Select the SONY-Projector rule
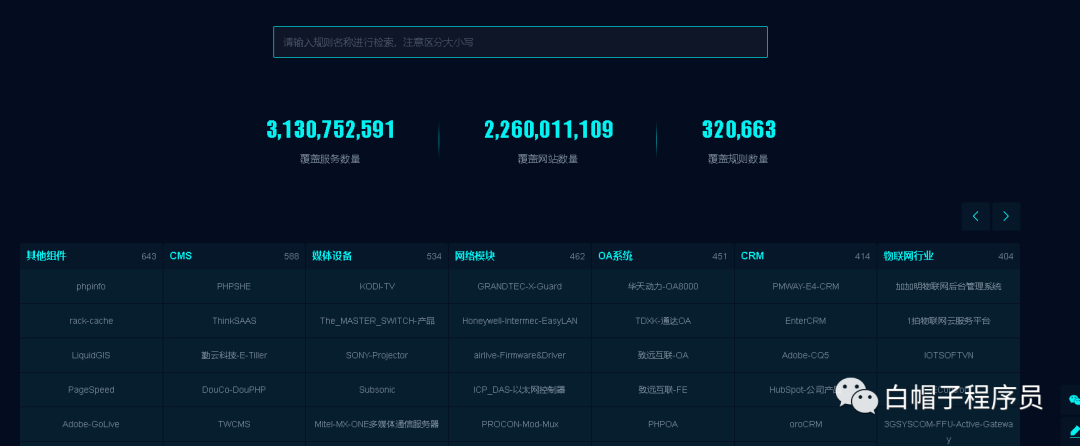The height and width of the screenshot is (446, 1080). click(x=377, y=355)
